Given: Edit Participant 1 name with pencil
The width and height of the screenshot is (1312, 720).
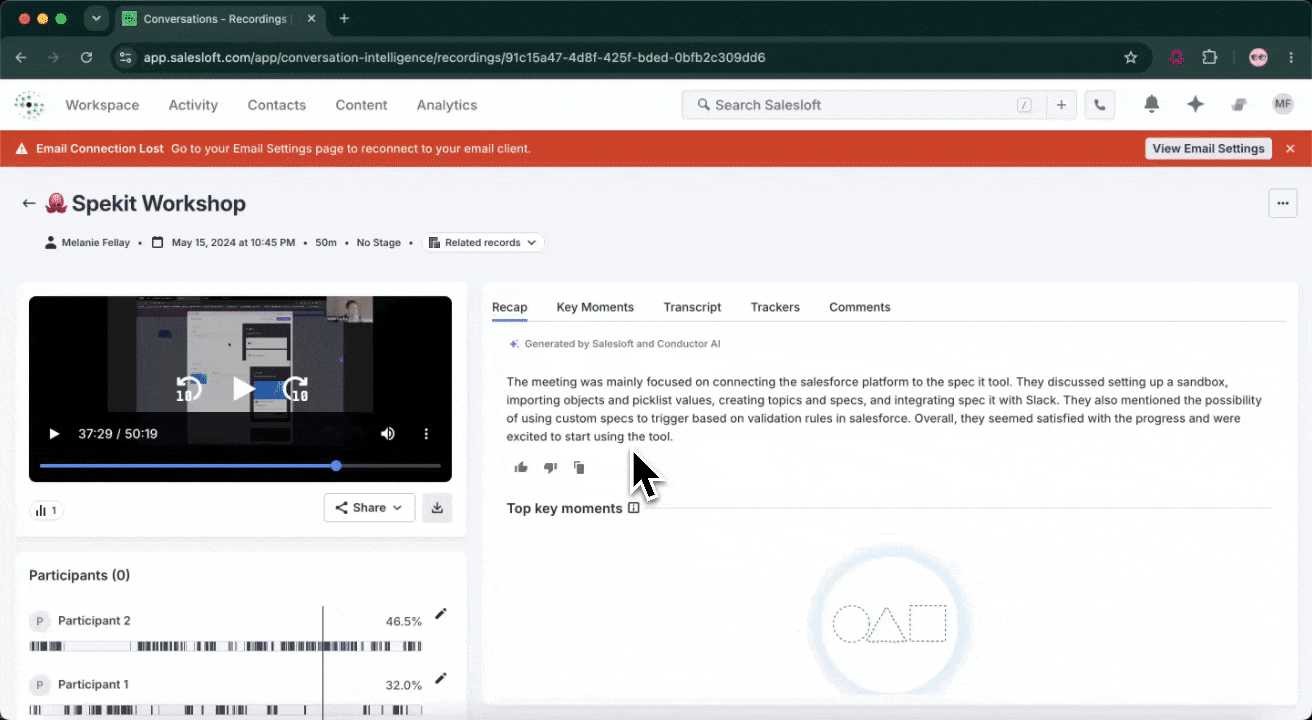Looking at the screenshot, I should [x=440, y=678].
